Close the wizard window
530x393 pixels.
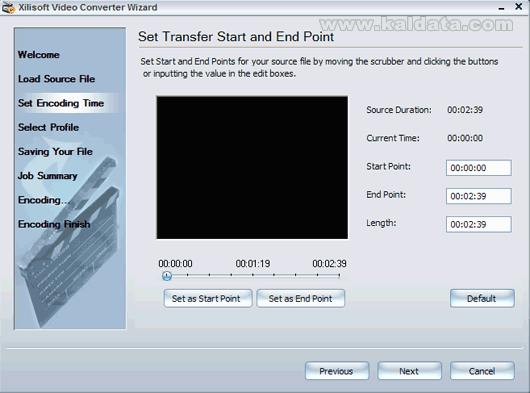(519, 6)
